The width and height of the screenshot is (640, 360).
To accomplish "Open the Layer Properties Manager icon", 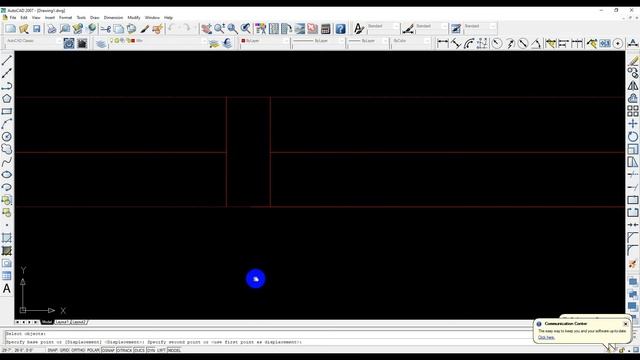I will (x=101, y=43).
